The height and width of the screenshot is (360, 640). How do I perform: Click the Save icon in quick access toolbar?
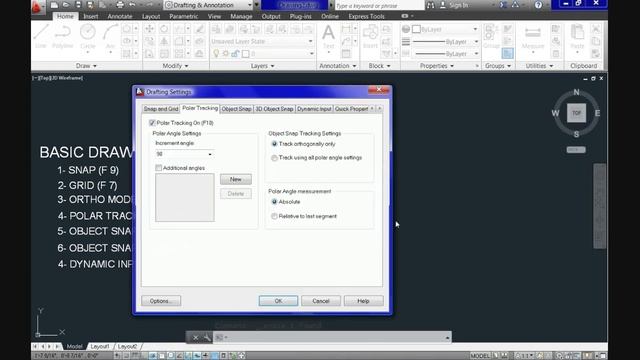[x=78, y=5]
